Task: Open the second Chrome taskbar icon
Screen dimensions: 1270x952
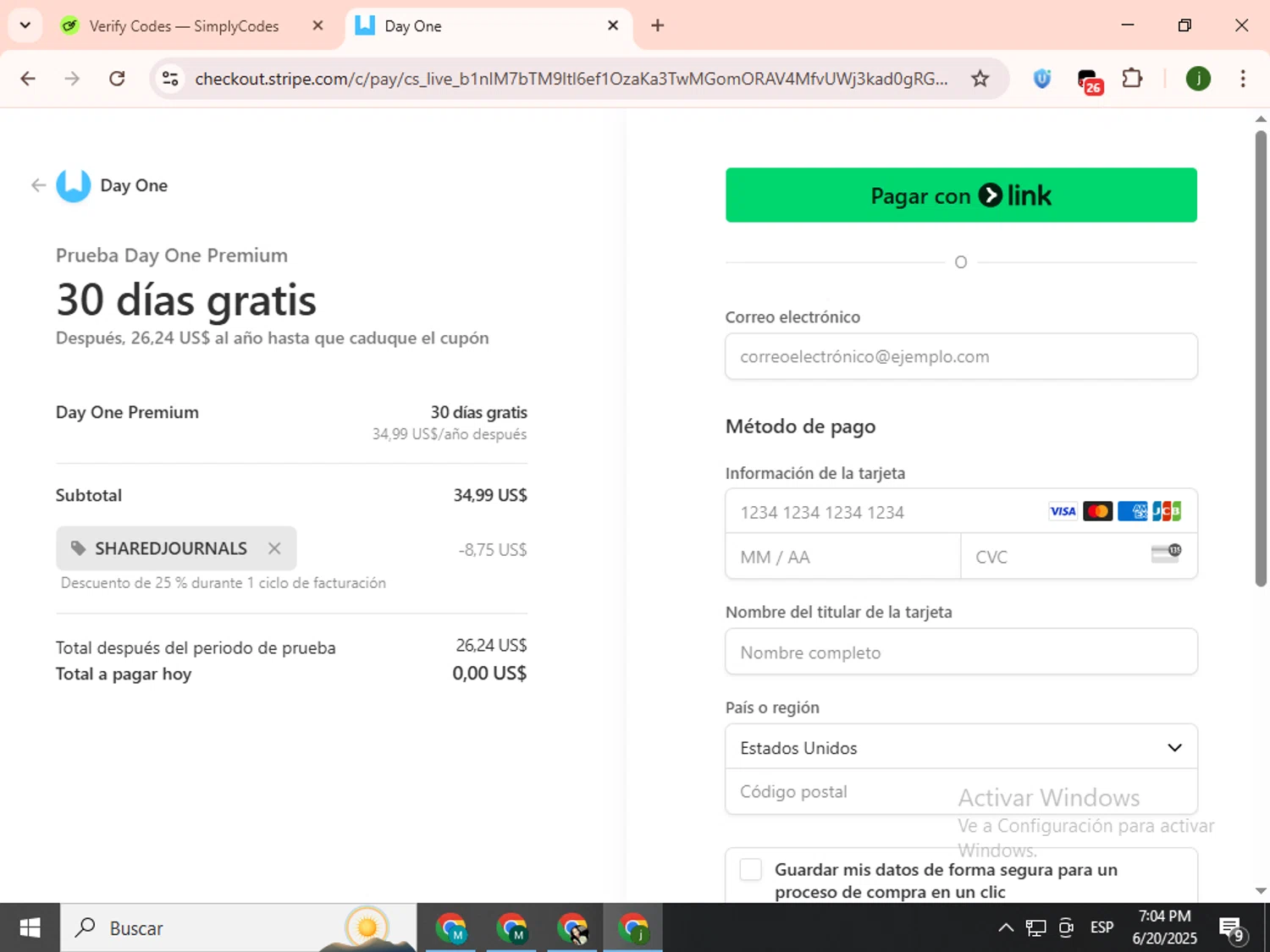Action: click(512, 928)
